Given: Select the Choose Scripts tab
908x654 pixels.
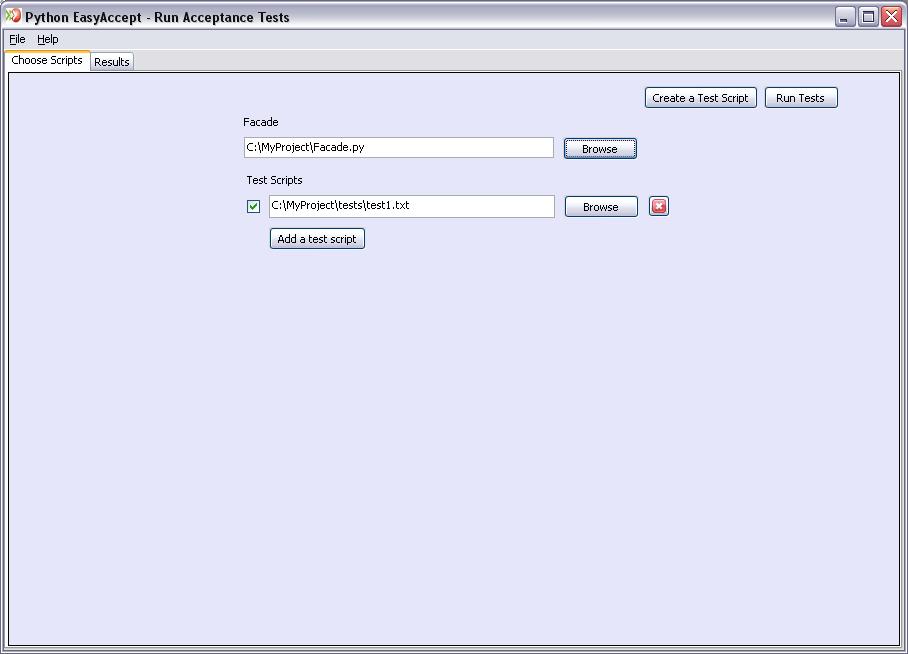Looking at the screenshot, I should tap(47, 60).
